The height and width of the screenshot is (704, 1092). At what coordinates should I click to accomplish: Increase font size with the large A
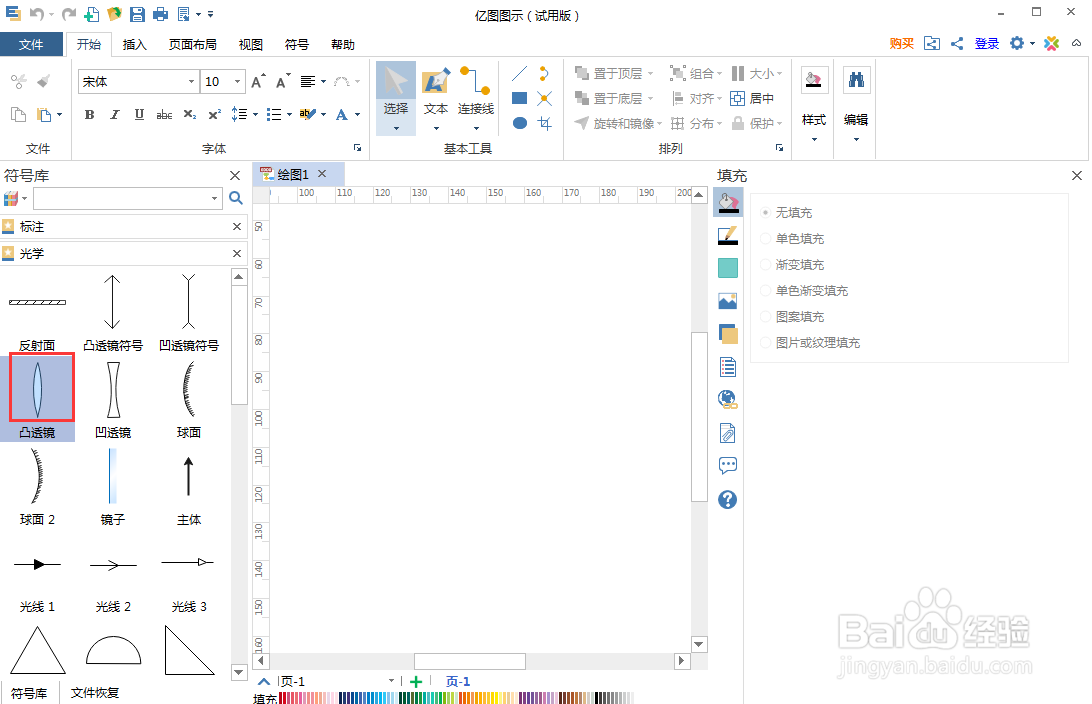pos(258,81)
